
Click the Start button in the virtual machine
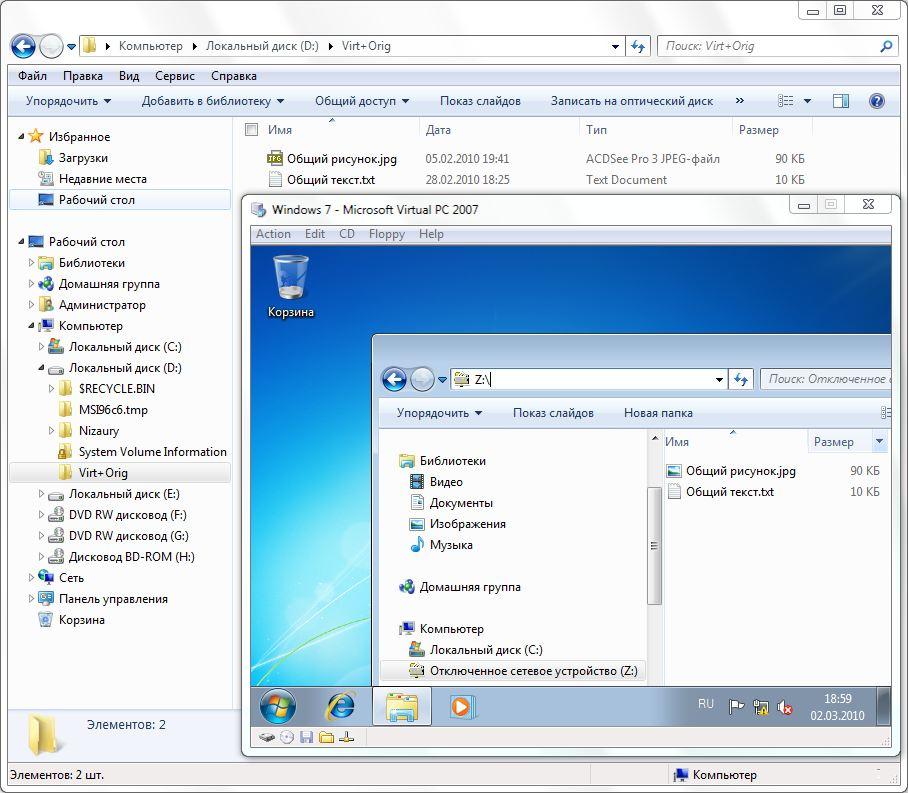[x=278, y=706]
